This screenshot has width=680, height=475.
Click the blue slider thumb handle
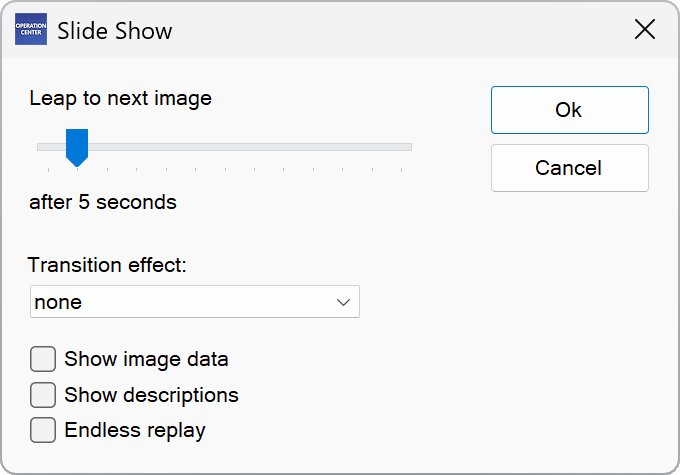[x=77, y=146]
